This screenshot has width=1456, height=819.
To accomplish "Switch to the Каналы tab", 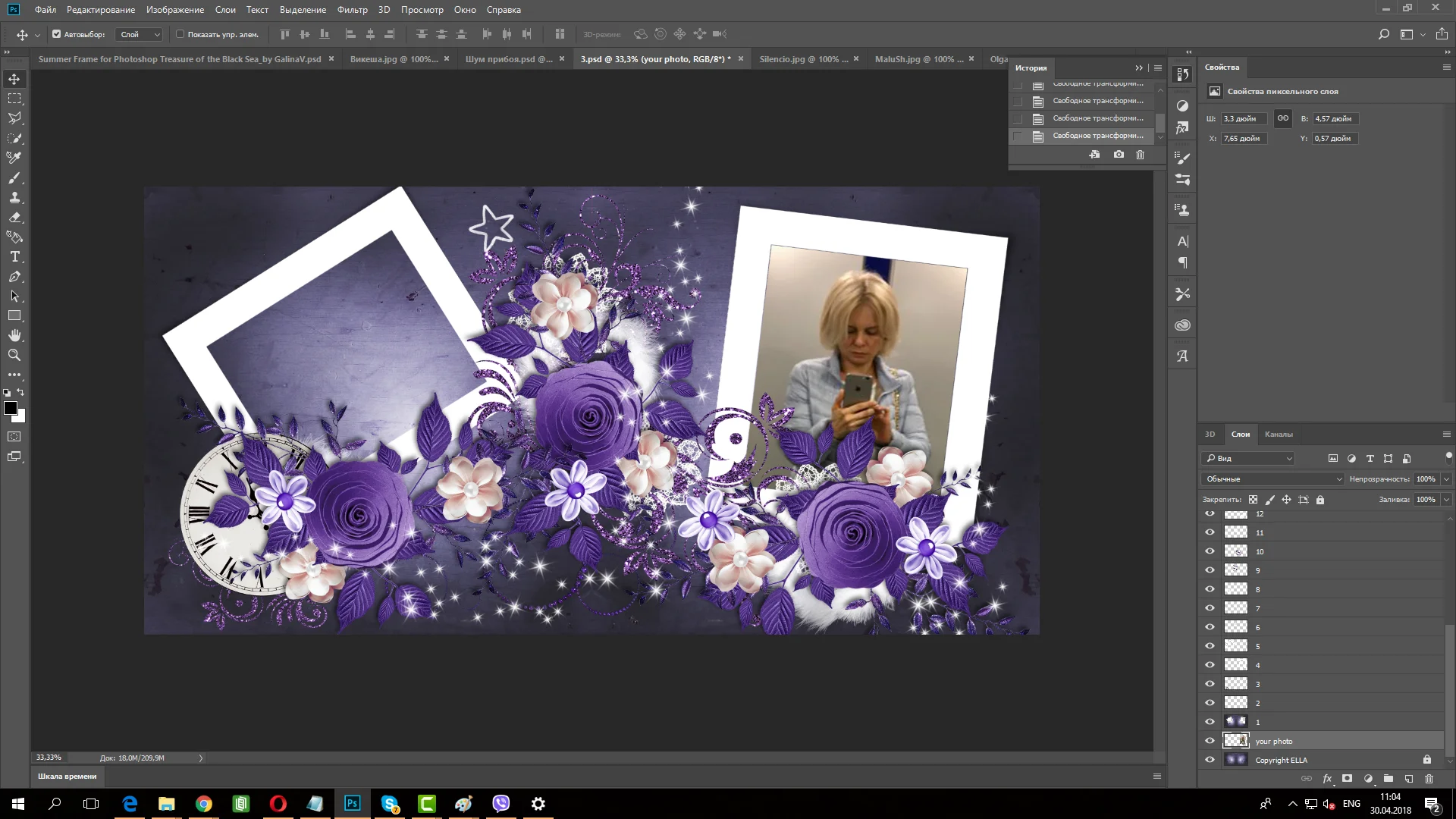I will pos(1278,435).
